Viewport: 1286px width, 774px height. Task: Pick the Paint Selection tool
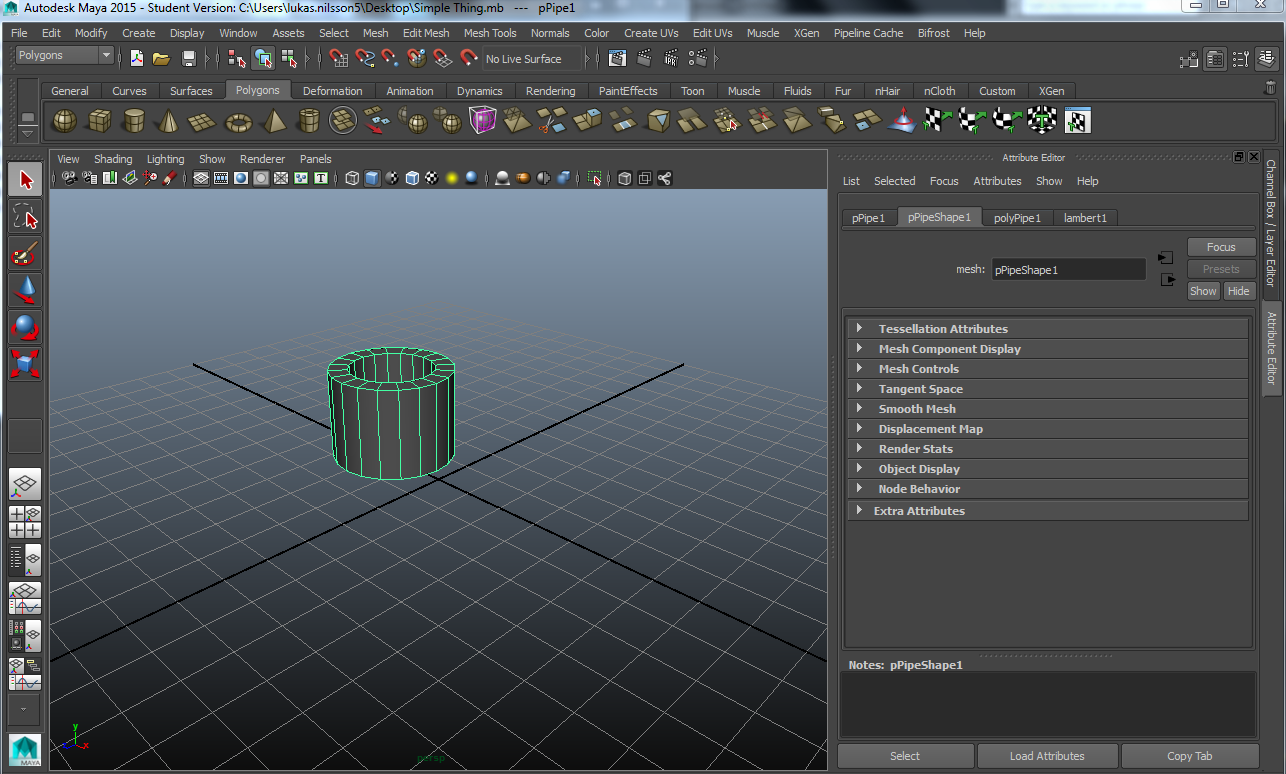[x=26, y=254]
